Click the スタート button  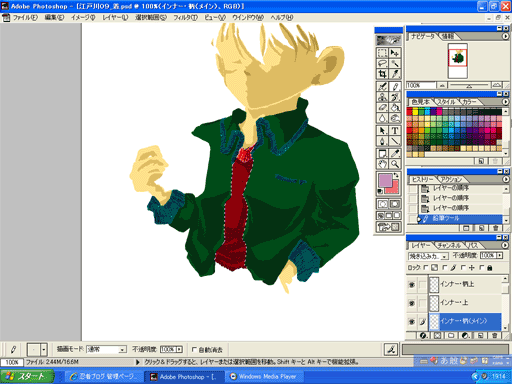pyautogui.click(x=27, y=377)
